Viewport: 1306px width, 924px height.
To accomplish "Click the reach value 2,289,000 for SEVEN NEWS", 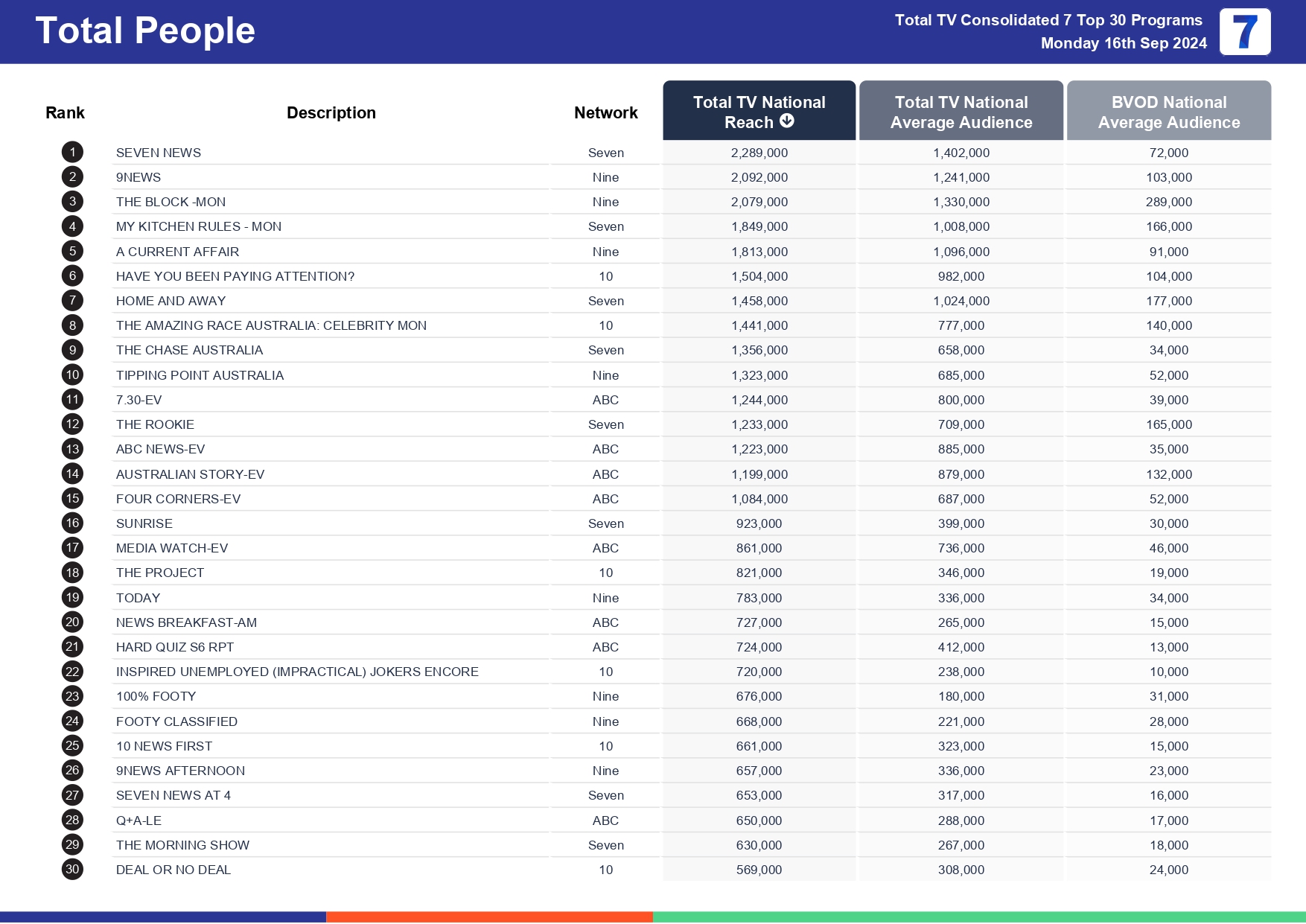I will pos(759,152).
